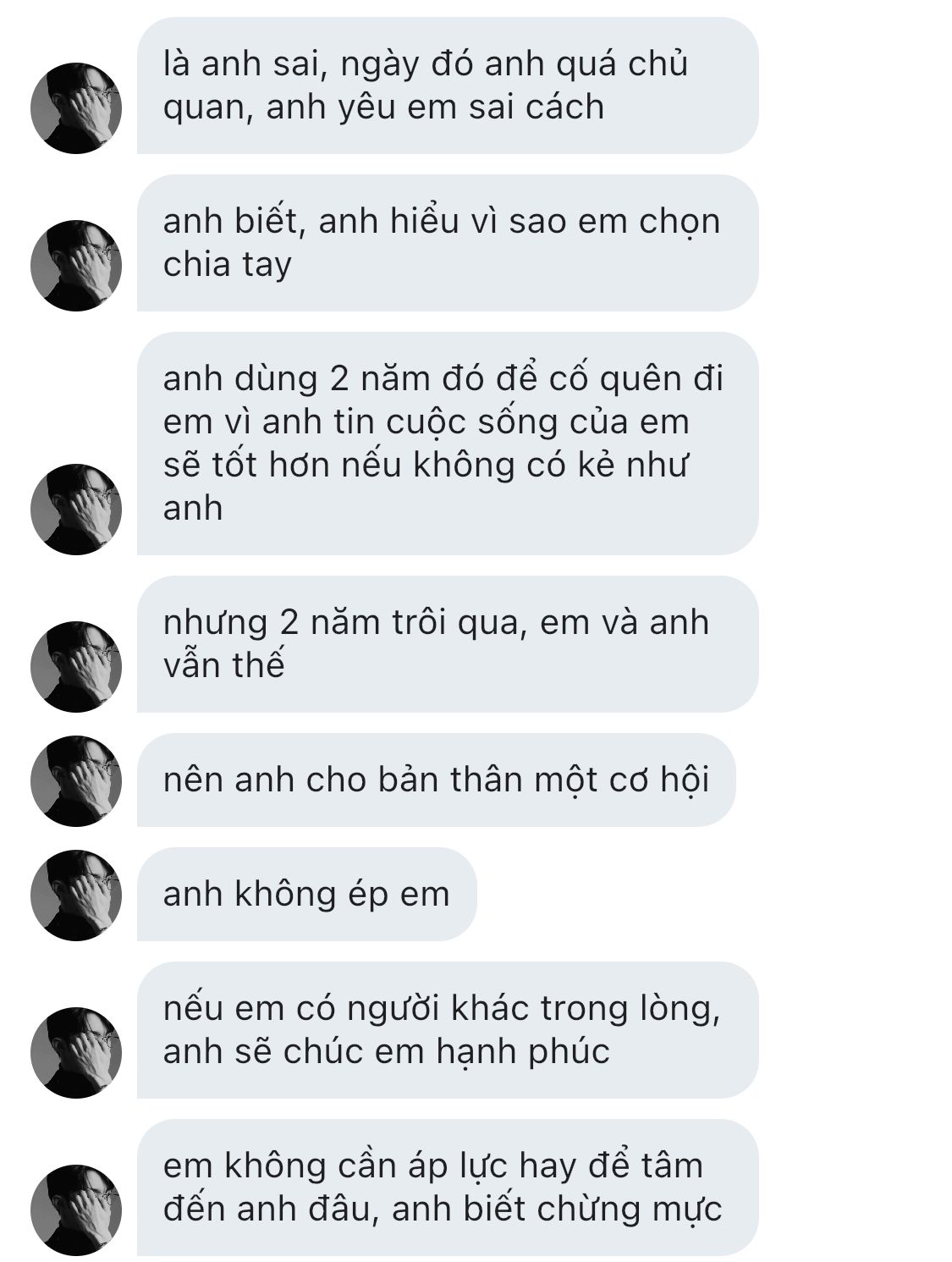Select message 'em không cần áp lực'
The width and height of the screenshot is (952, 1262).
click(448, 1188)
